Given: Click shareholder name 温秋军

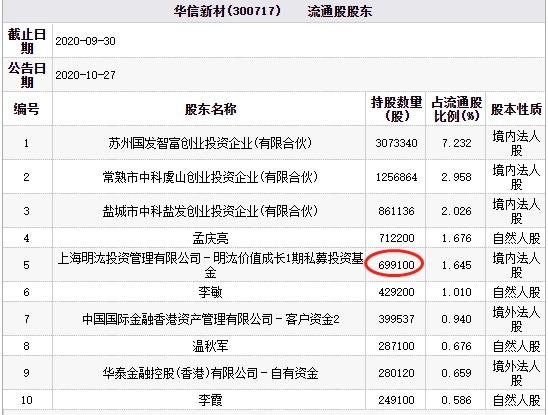Looking at the screenshot, I should (x=210, y=346).
